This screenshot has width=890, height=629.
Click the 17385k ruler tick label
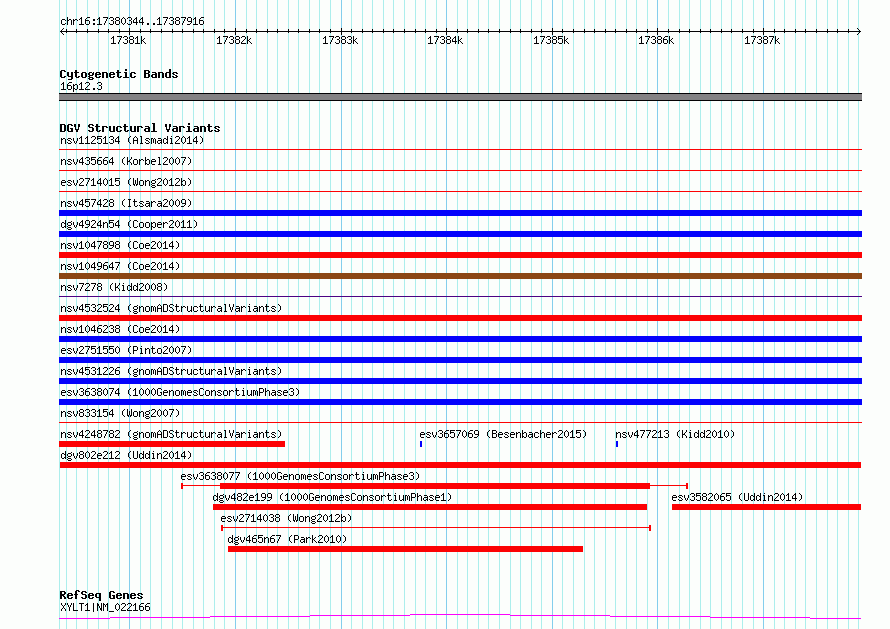(551, 40)
